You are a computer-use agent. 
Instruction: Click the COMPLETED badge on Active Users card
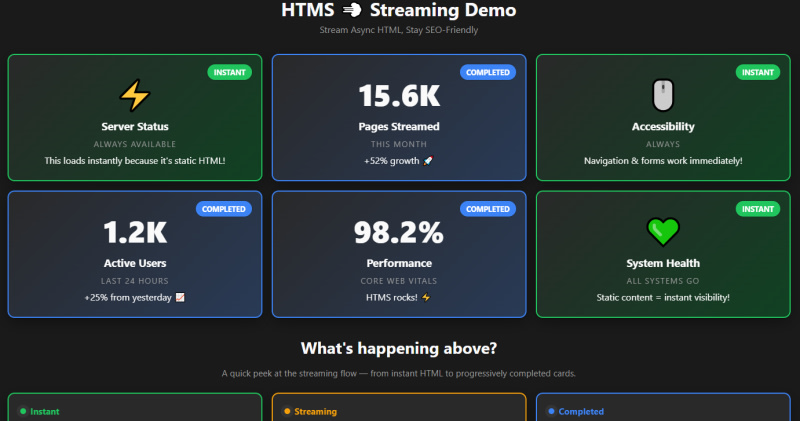[x=225, y=209]
